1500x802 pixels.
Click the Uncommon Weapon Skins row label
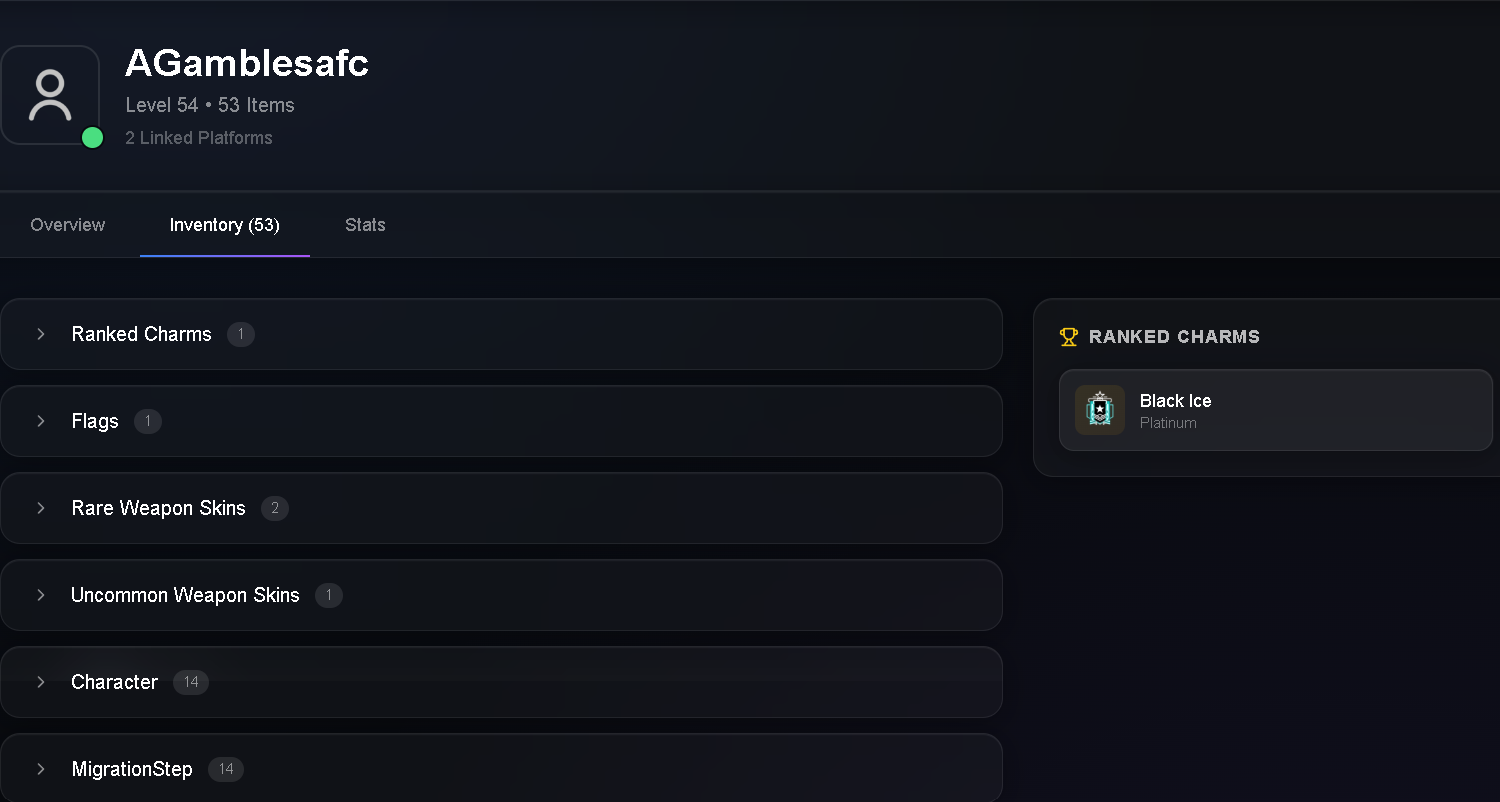point(185,595)
